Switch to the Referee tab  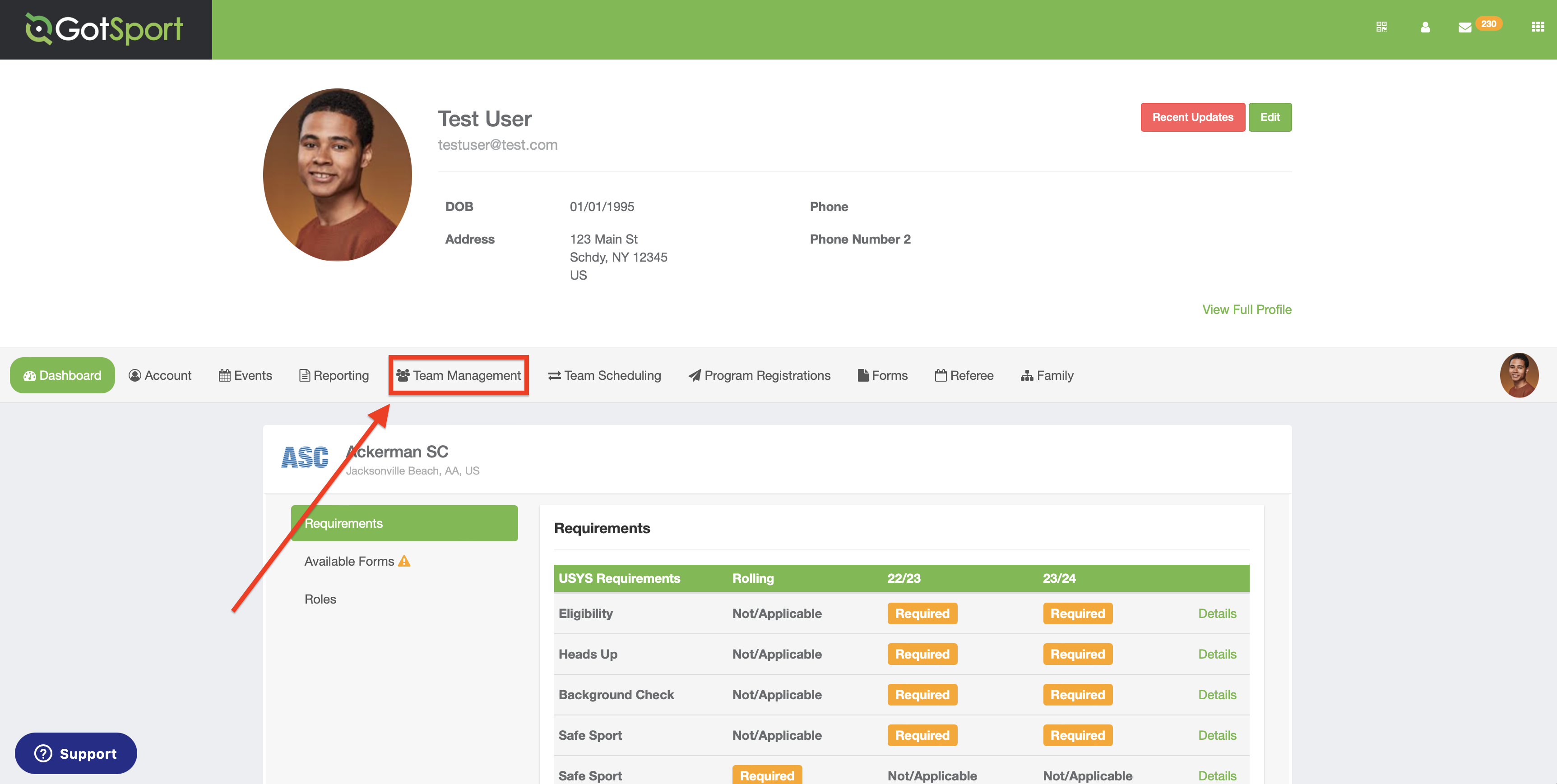(964, 375)
